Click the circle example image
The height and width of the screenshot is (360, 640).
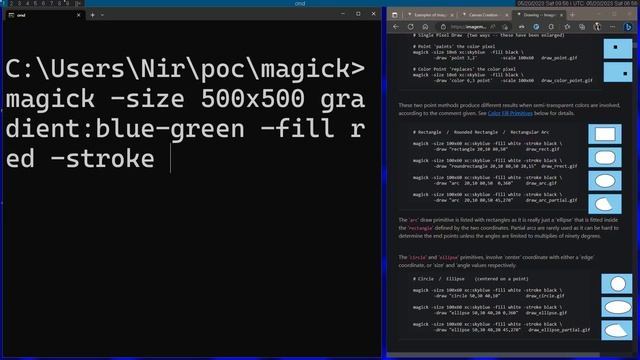617,284
